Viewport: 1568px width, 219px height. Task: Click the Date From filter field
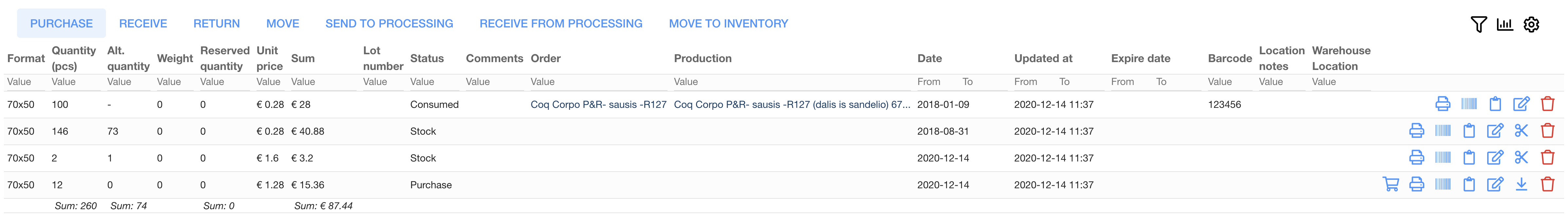[934, 82]
